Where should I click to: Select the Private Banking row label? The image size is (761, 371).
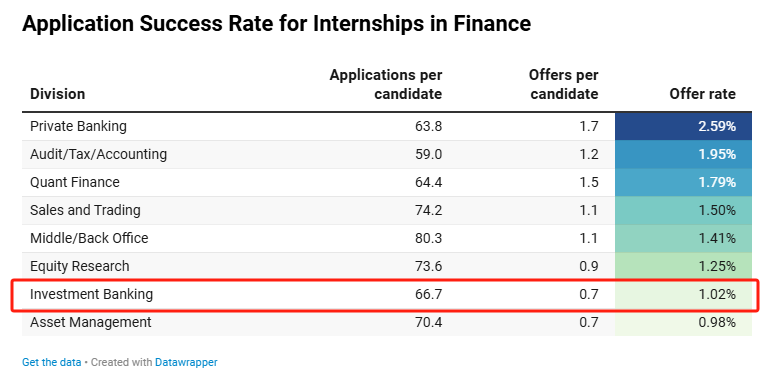pos(78,126)
